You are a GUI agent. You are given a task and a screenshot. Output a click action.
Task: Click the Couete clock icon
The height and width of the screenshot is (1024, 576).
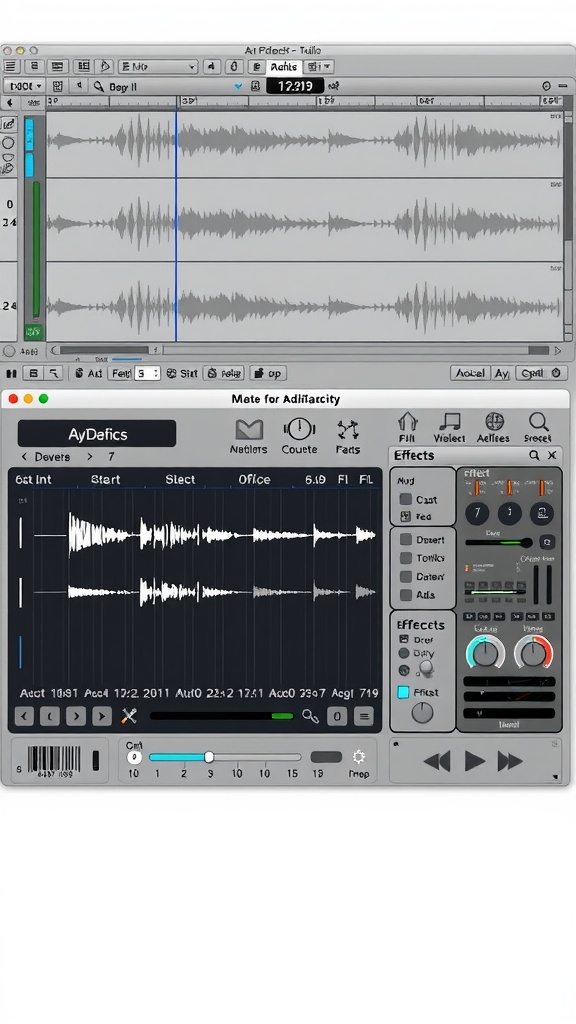click(299, 429)
